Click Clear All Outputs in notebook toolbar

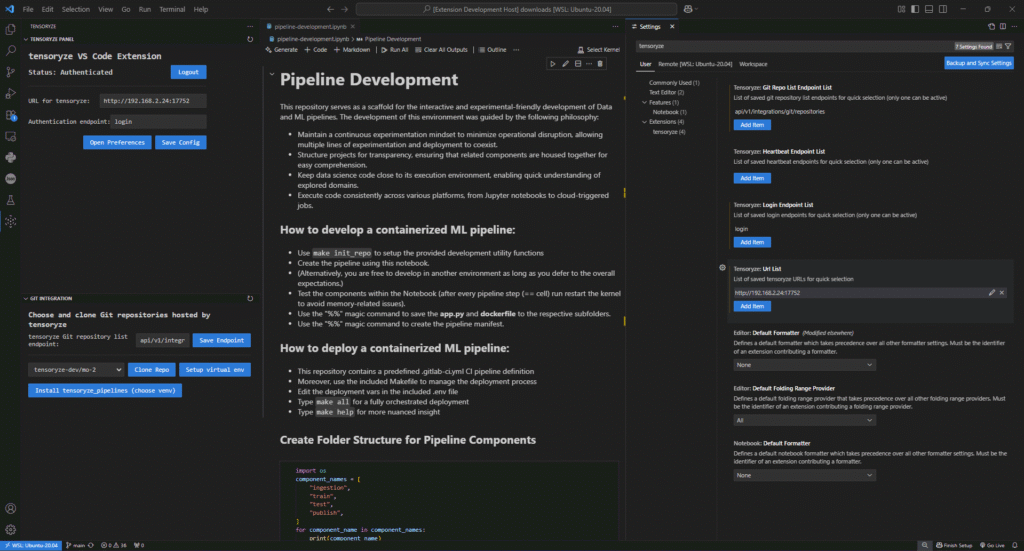(x=441, y=50)
